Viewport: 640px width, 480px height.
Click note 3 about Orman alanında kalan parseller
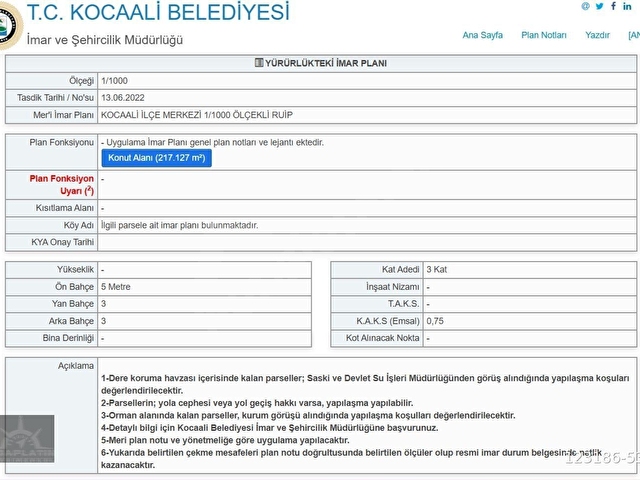pyautogui.click(x=308, y=416)
